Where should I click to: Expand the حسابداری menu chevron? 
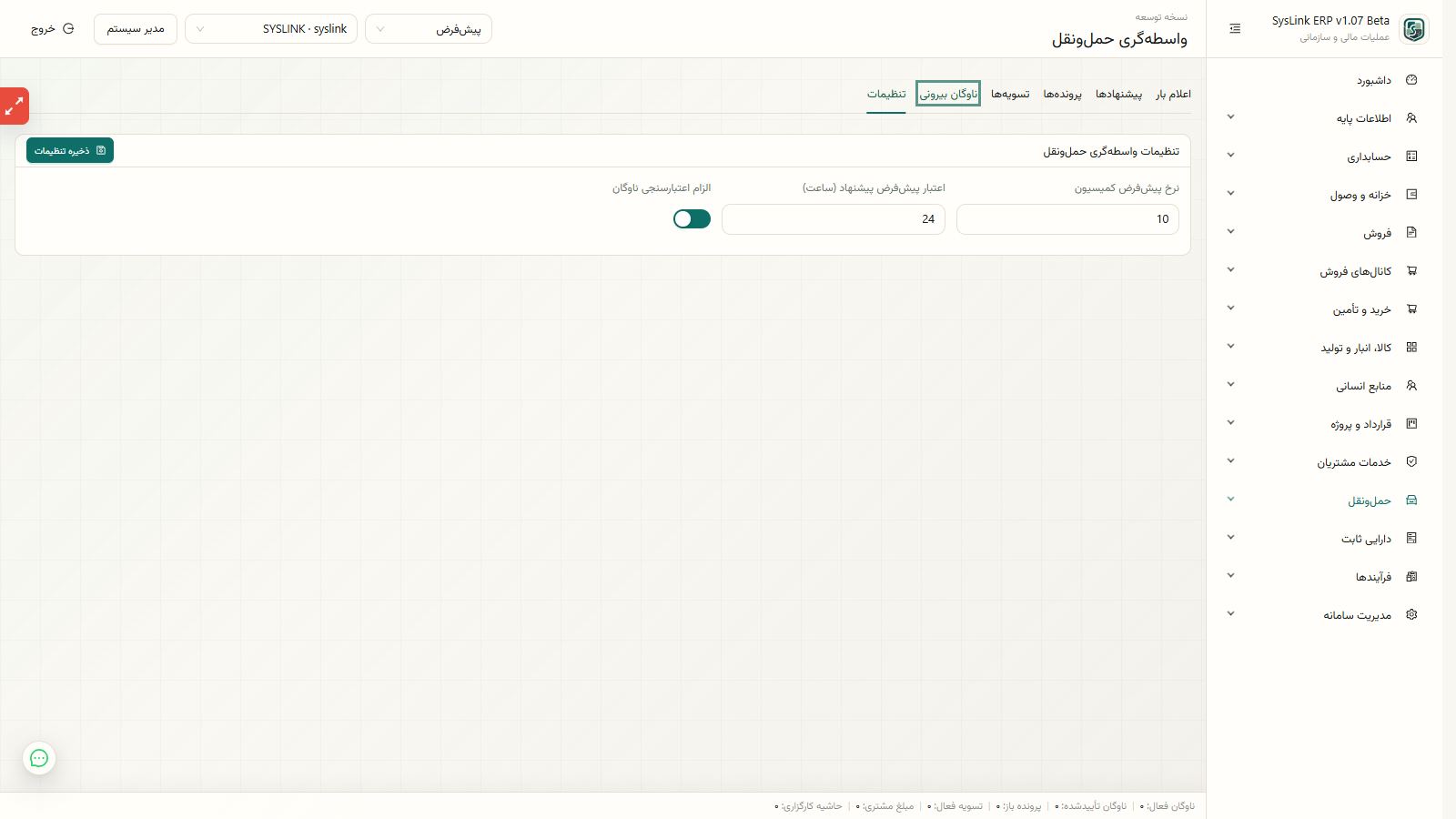tap(1230, 156)
